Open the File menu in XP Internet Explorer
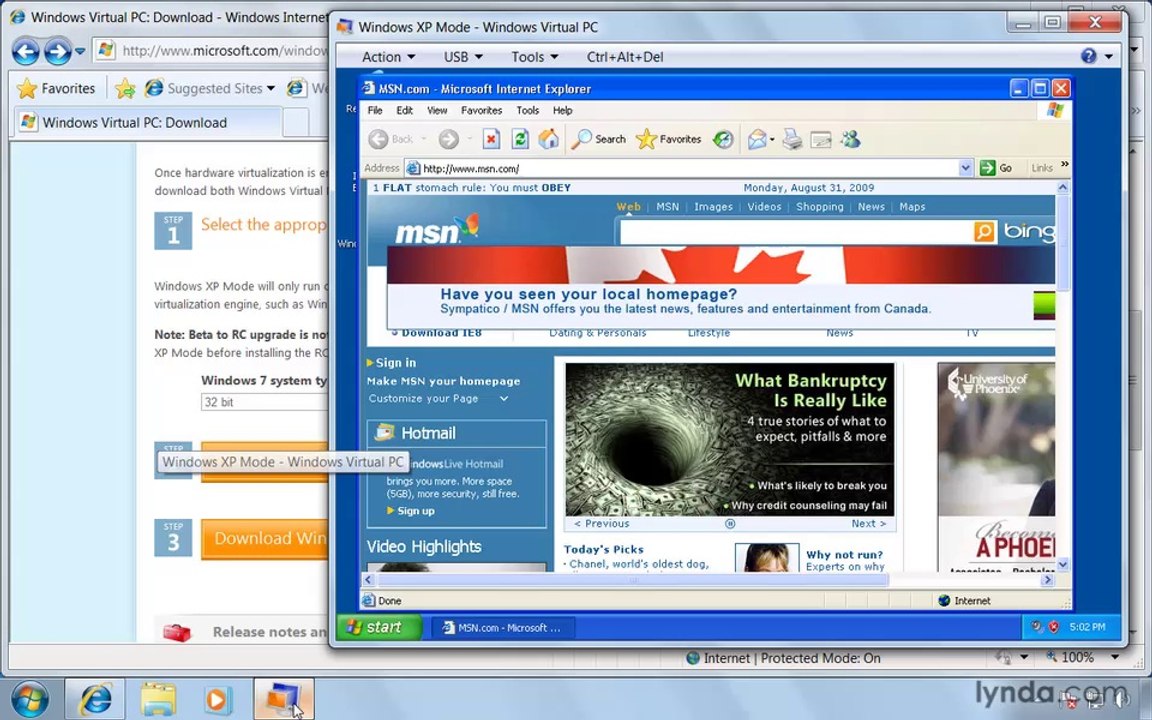The height and width of the screenshot is (720, 1152). (x=375, y=110)
